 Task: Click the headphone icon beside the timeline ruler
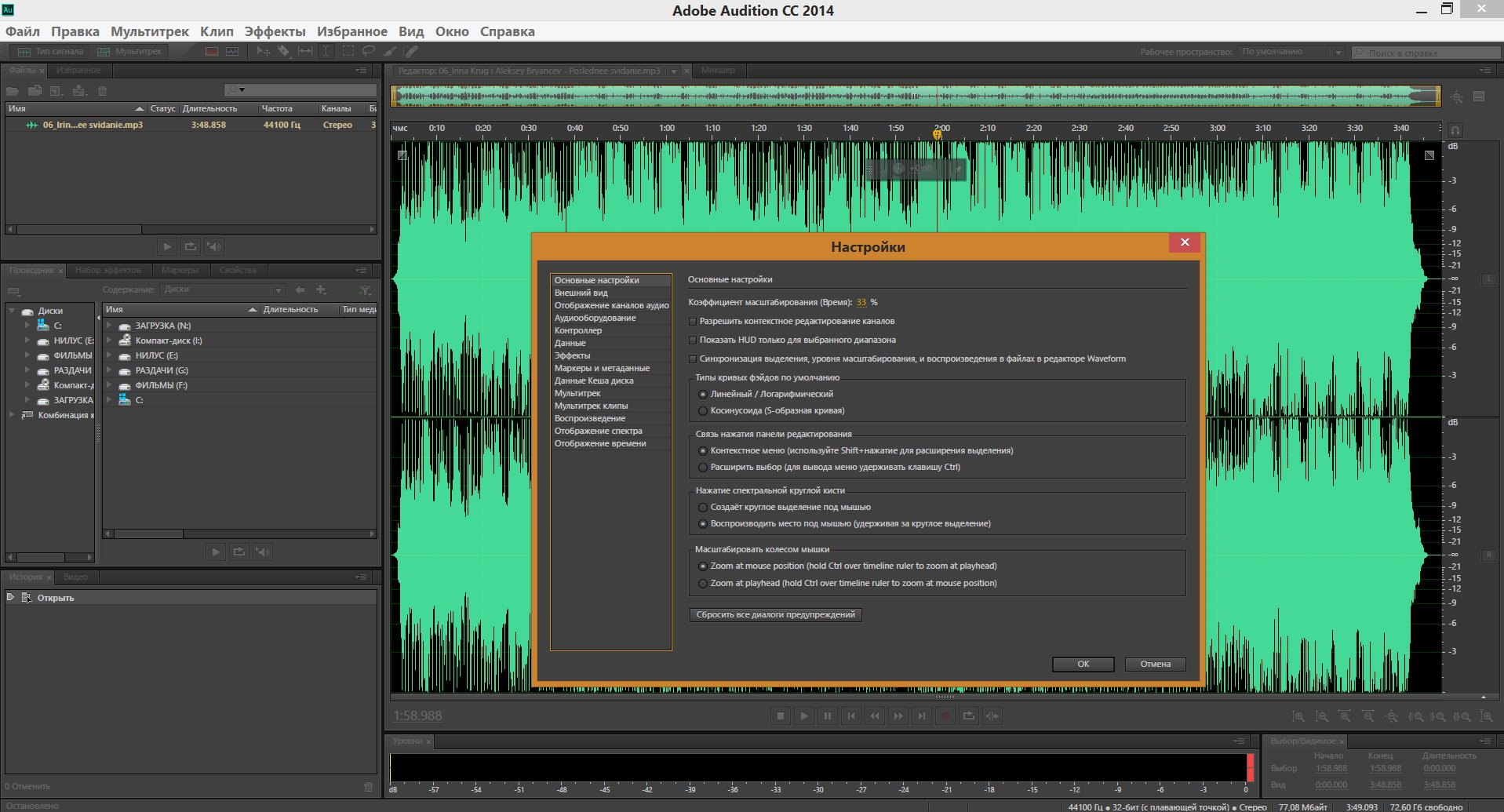pos(1455,129)
